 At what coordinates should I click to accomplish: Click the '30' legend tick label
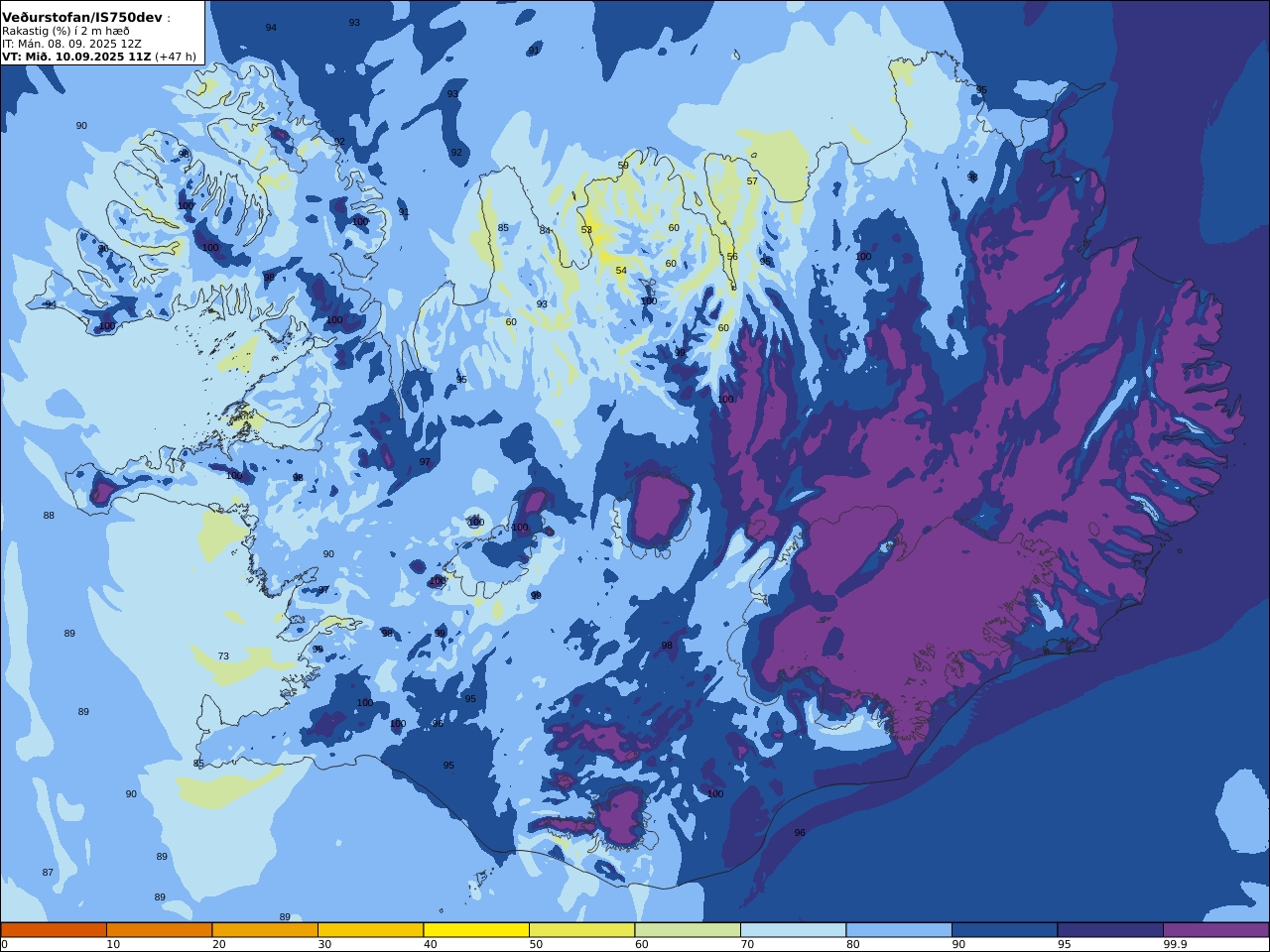(324, 944)
